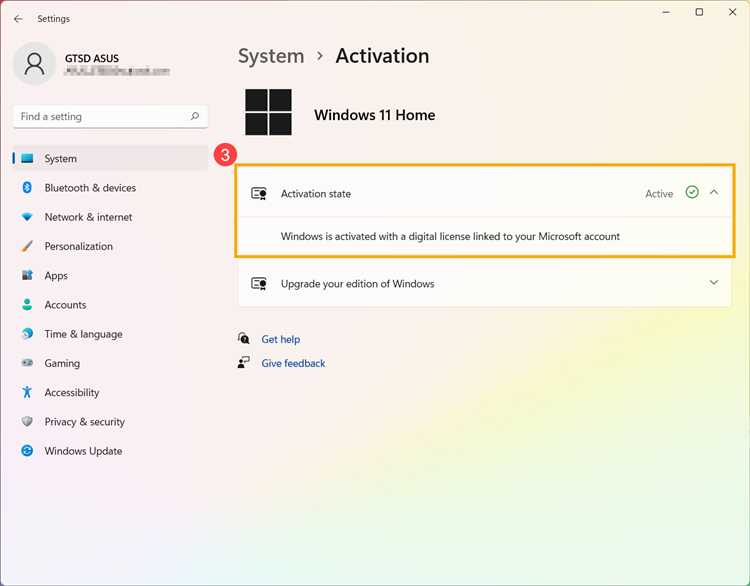The width and height of the screenshot is (750, 586).
Task: Click the Give feedback icon
Action: pyautogui.click(x=243, y=363)
